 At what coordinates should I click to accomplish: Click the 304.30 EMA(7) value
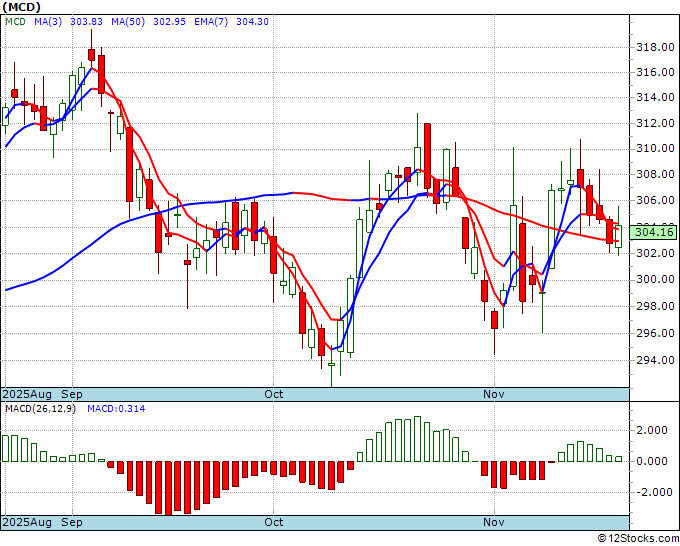tap(252, 22)
